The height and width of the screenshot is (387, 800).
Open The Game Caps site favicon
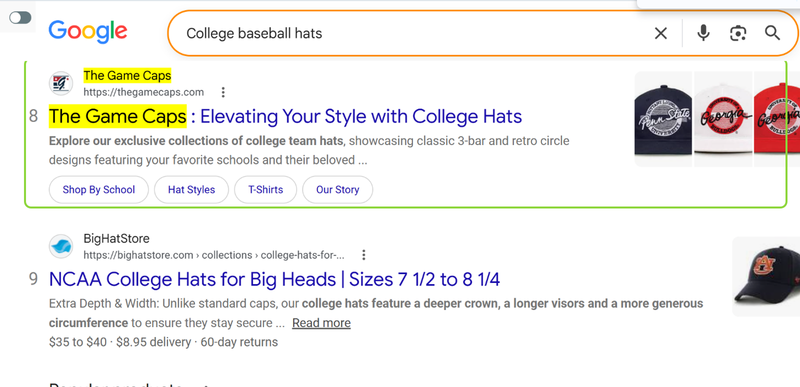tap(61, 84)
